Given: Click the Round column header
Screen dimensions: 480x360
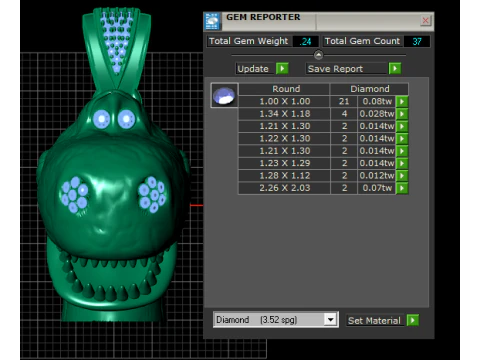Looking at the screenshot, I should click(x=284, y=89).
